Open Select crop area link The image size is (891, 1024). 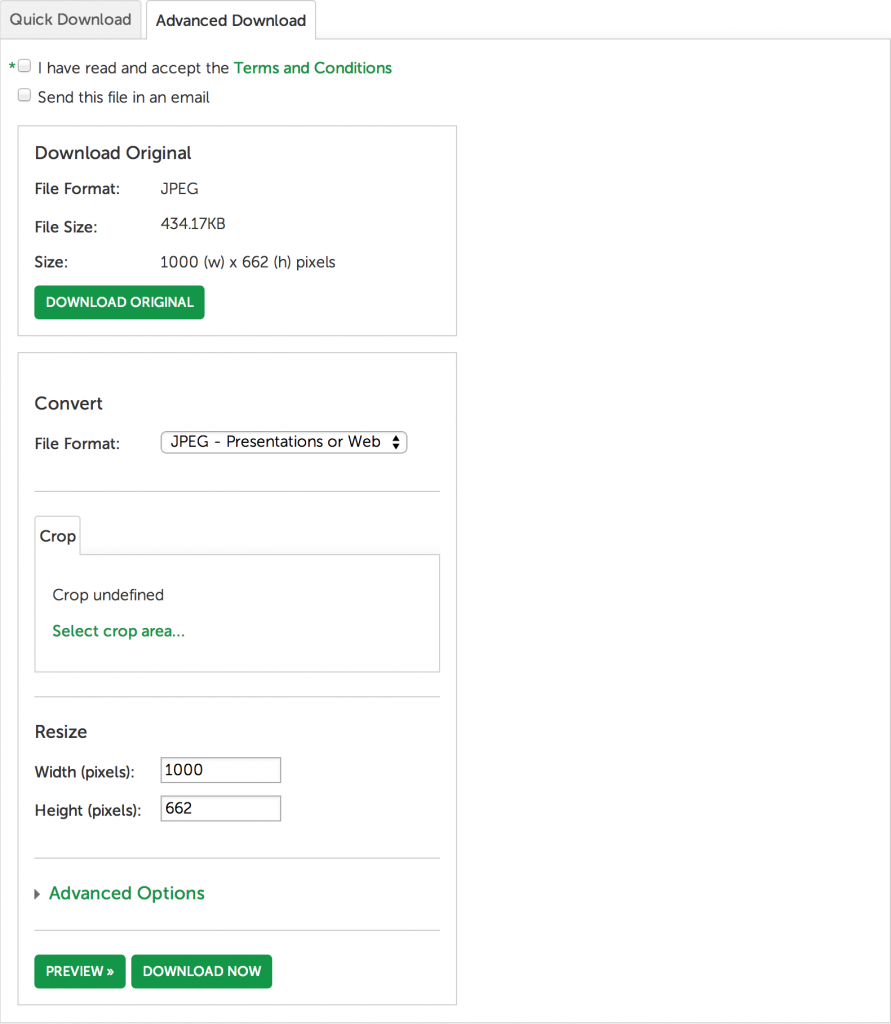click(x=118, y=631)
